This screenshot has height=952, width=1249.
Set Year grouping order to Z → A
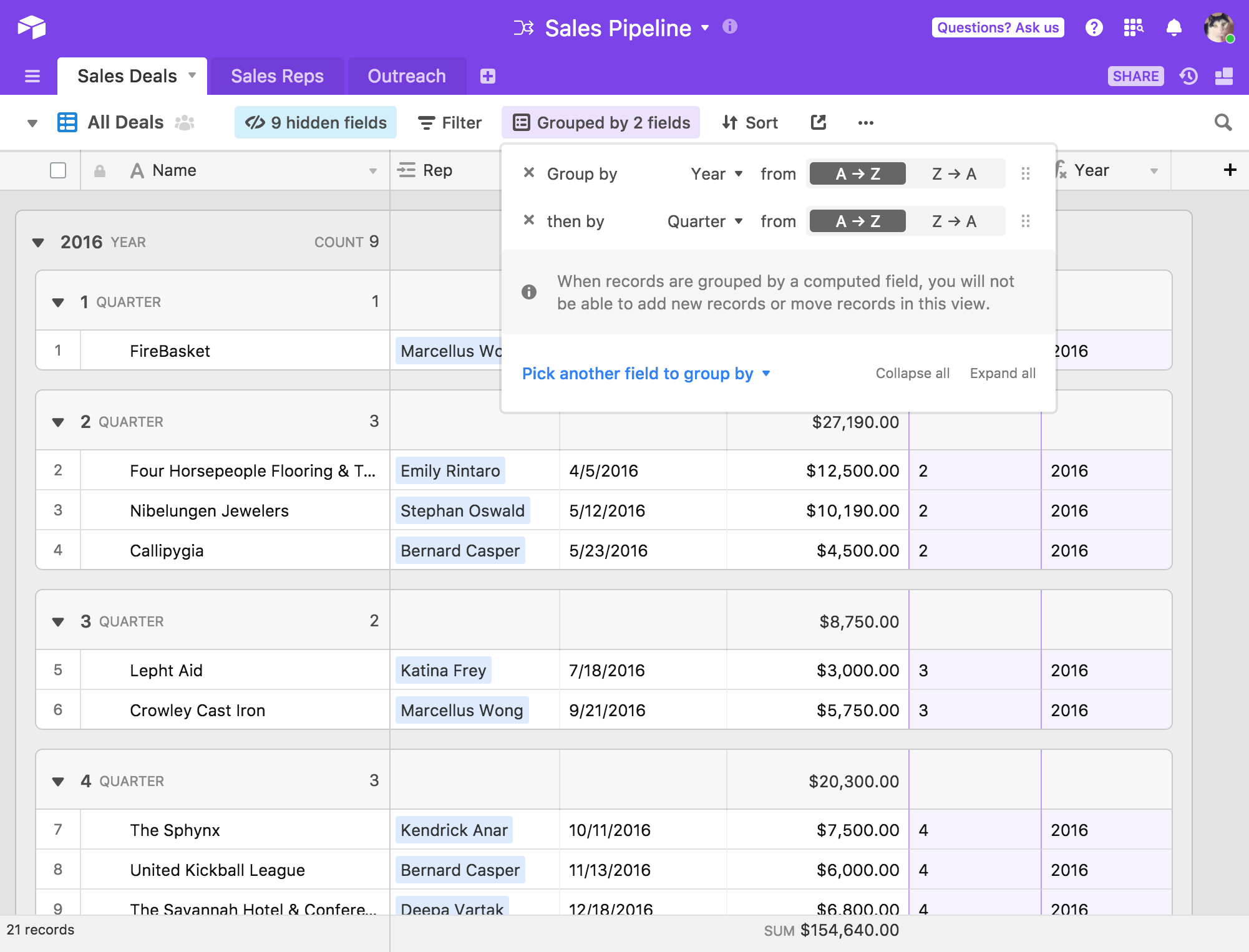955,173
